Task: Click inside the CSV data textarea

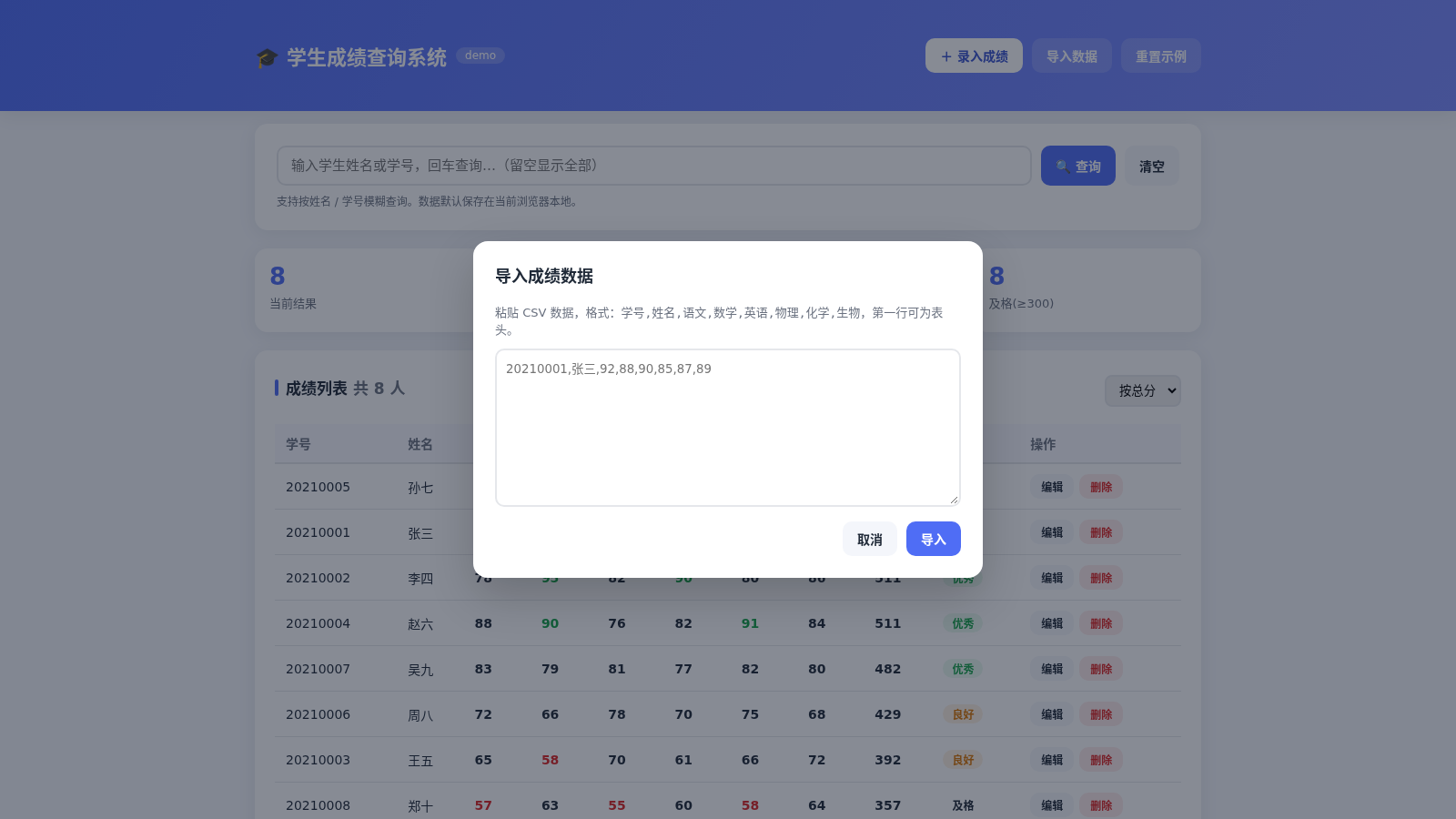Action: click(x=727, y=428)
